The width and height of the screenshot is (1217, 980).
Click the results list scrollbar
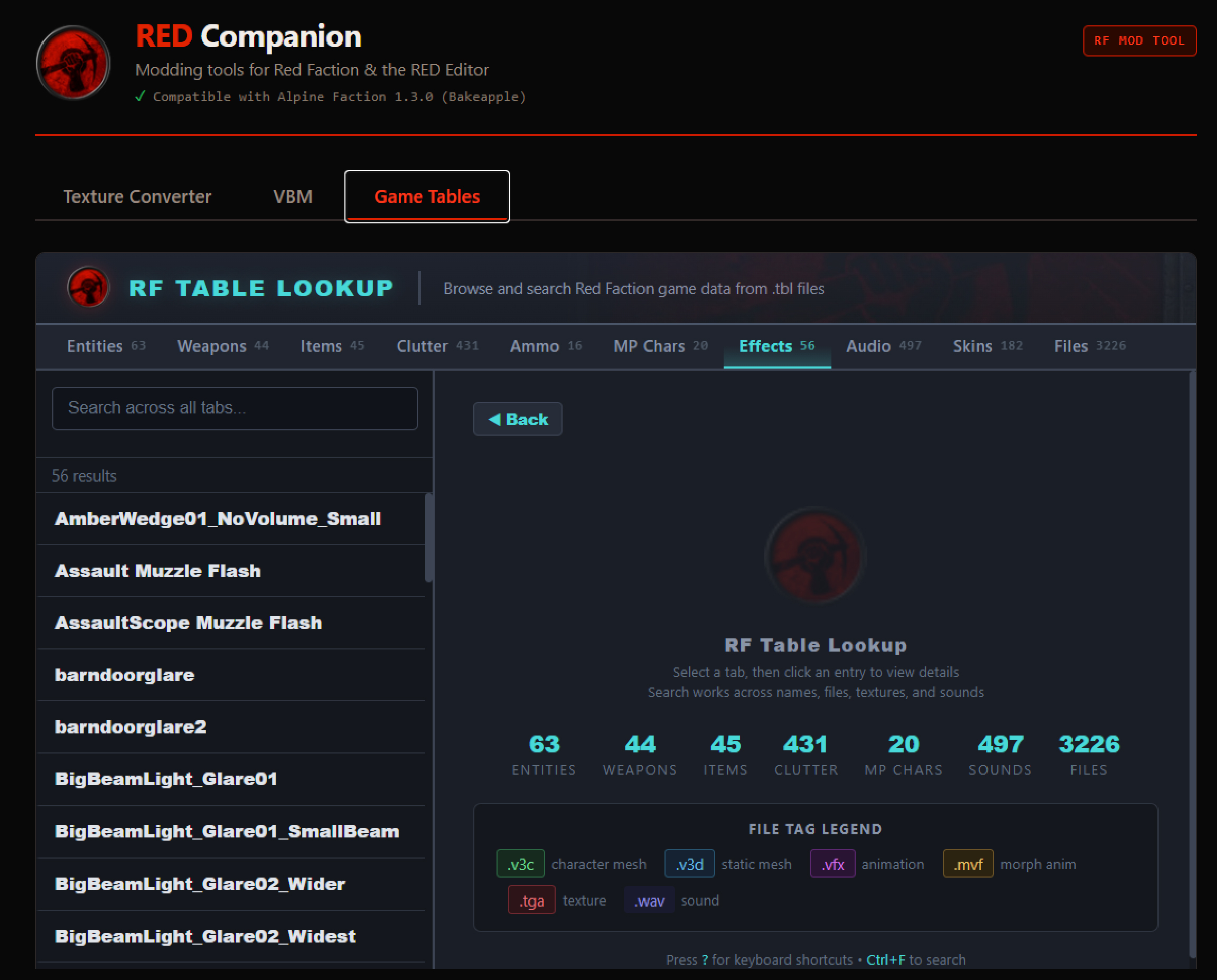pyautogui.click(x=428, y=538)
